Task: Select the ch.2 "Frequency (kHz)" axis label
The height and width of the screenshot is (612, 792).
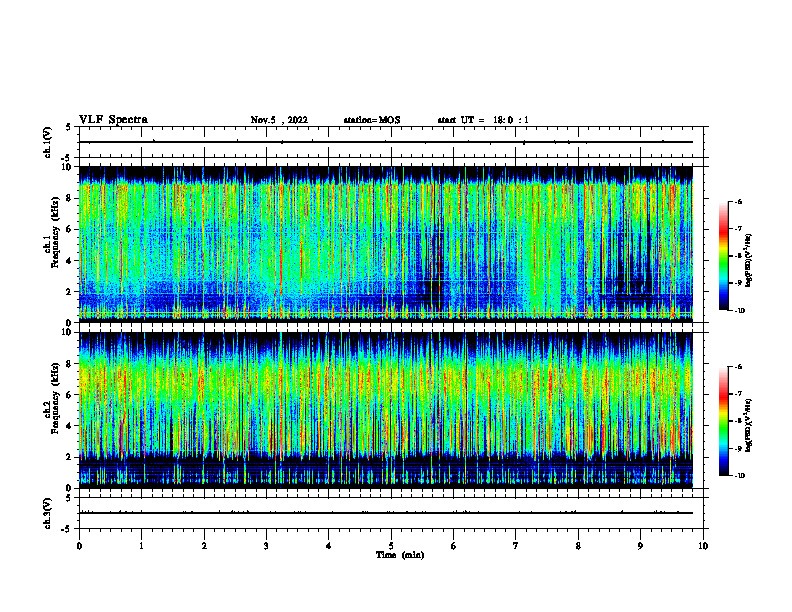Action: click(x=55, y=398)
